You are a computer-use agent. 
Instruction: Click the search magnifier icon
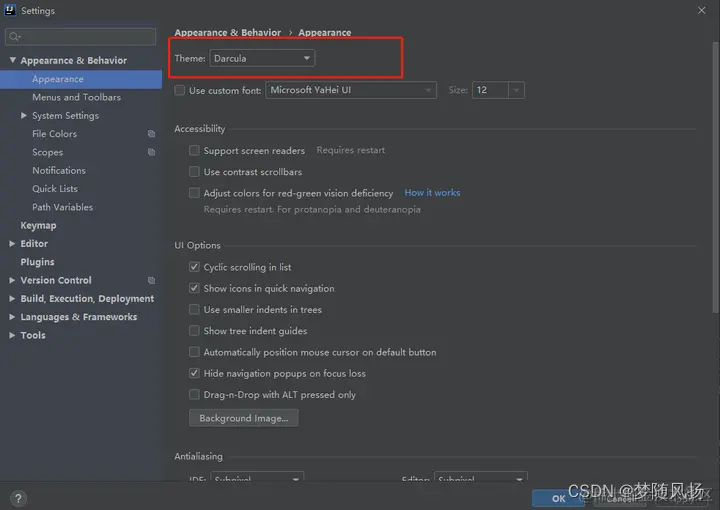tap(14, 37)
